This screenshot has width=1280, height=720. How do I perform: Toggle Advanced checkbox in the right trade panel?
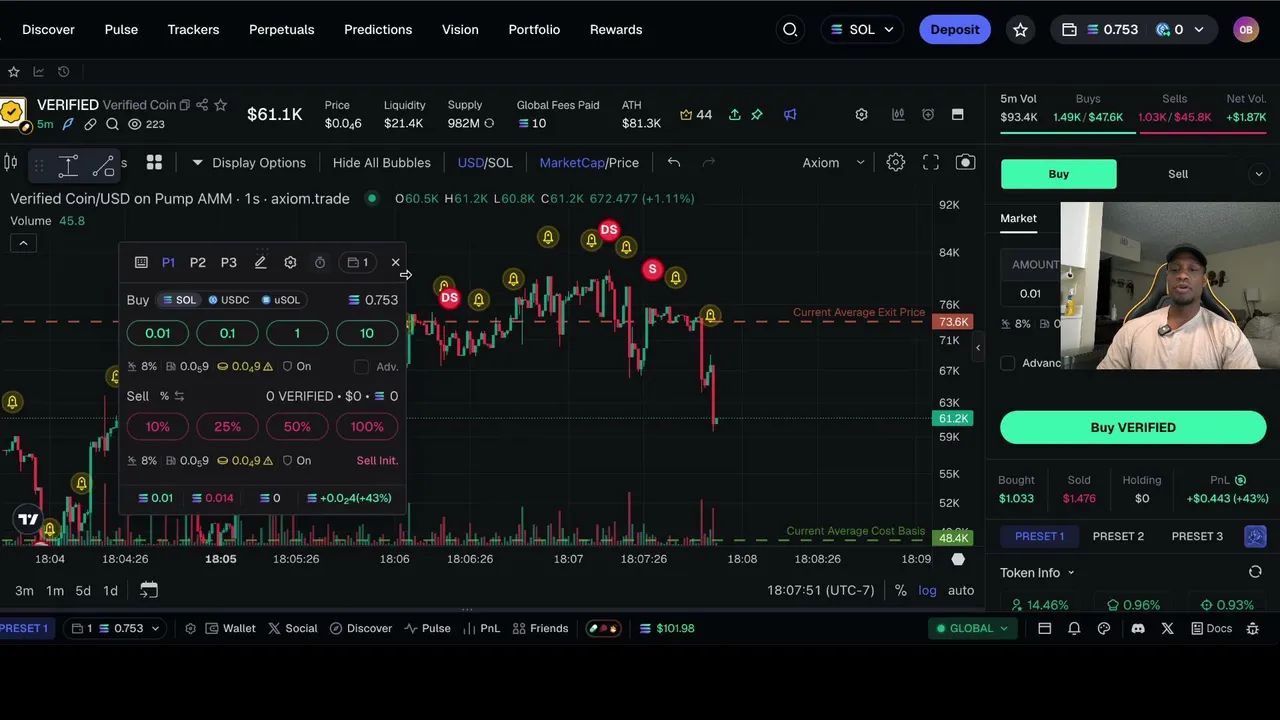(1008, 363)
